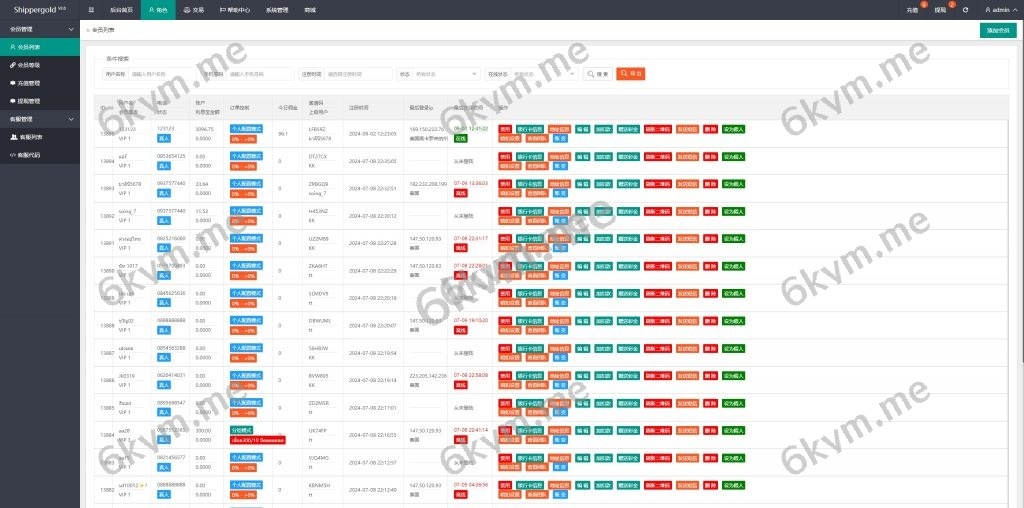Open 客服代码 in the sidebar

click(29, 155)
